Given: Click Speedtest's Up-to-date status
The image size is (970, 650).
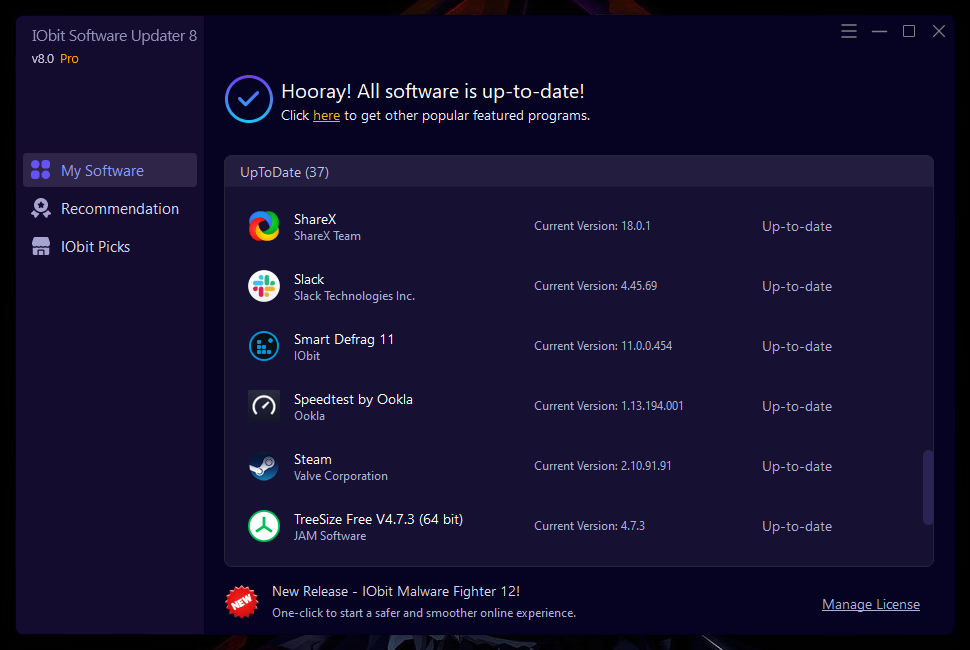Looking at the screenshot, I should pyautogui.click(x=797, y=406).
